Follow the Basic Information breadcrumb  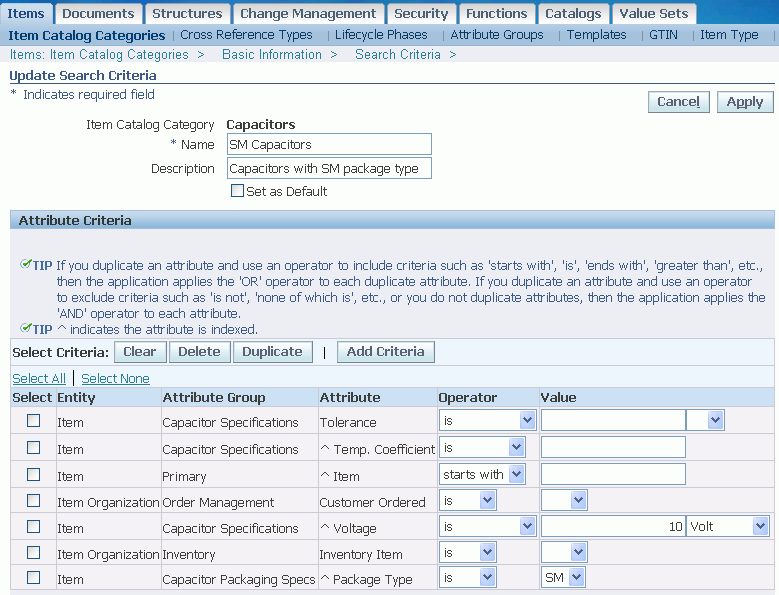point(272,54)
